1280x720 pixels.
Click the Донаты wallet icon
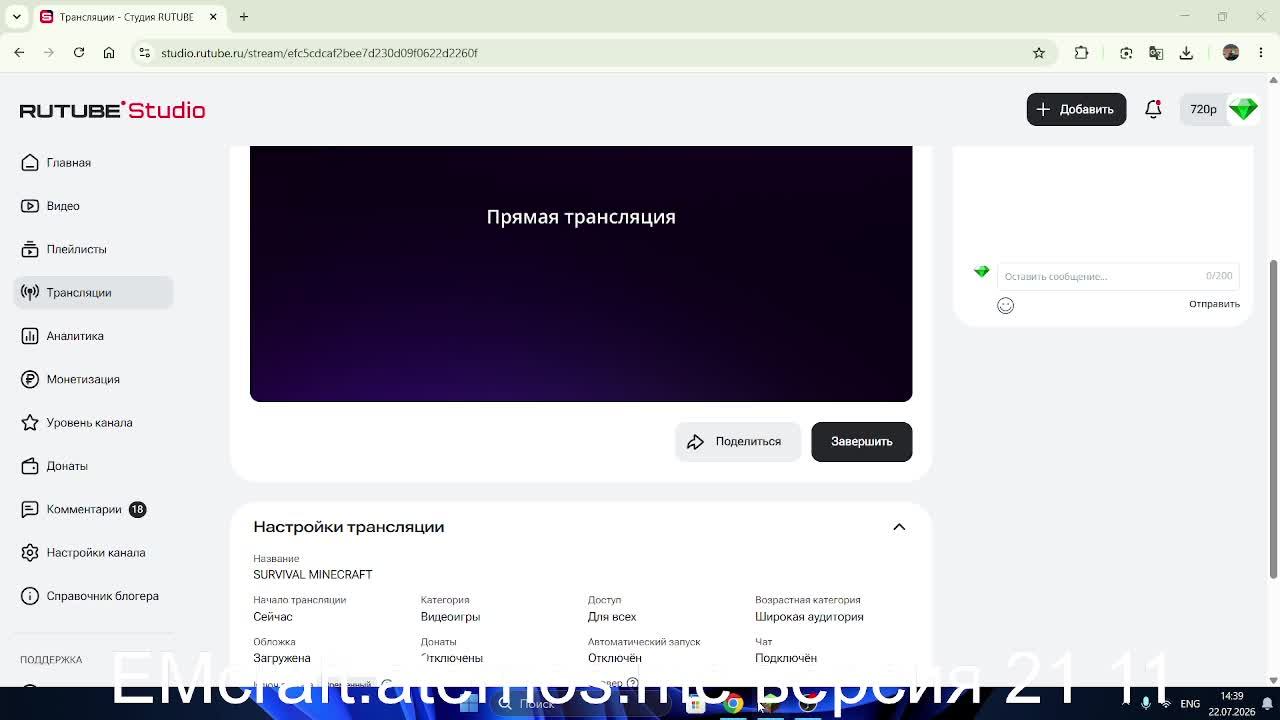click(30, 466)
